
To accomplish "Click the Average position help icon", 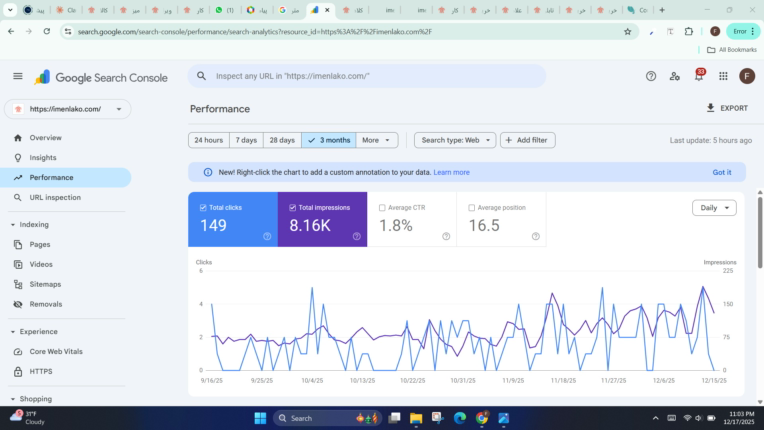I will (536, 236).
